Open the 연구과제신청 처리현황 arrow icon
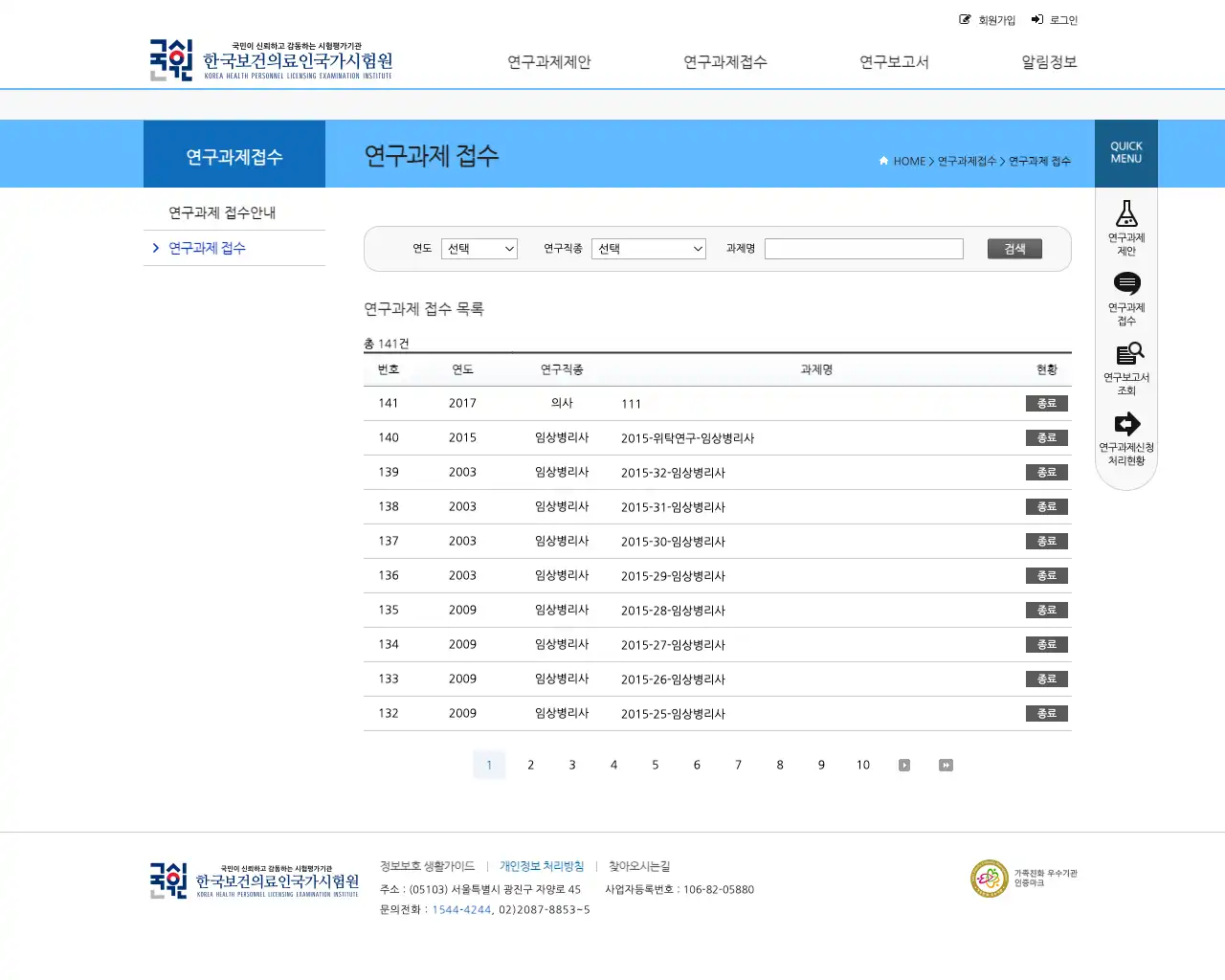1225x980 pixels. click(x=1126, y=424)
